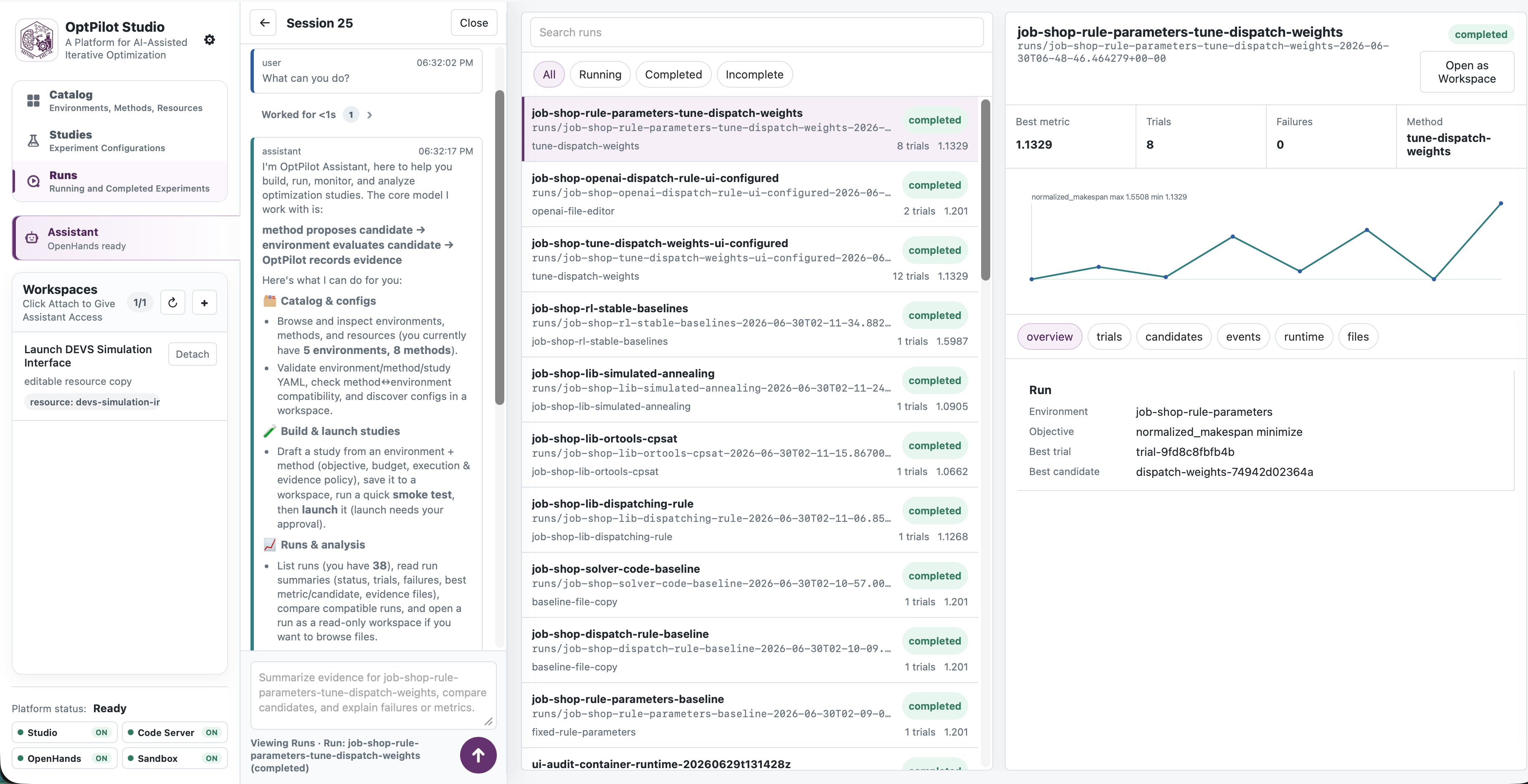Click the OpenHands ON status toggle
The image size is (1528, 784).
65,759
